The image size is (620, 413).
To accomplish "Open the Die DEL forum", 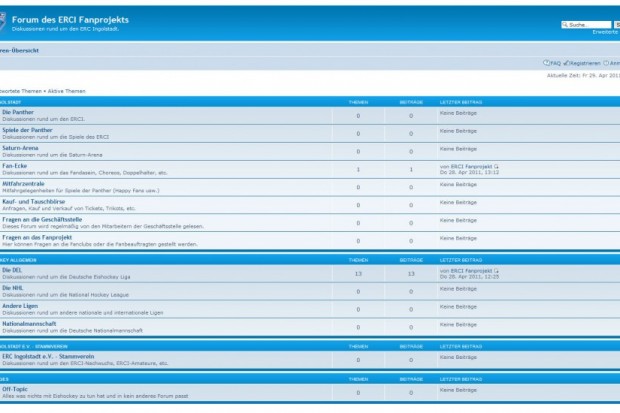I will point(12,270).
